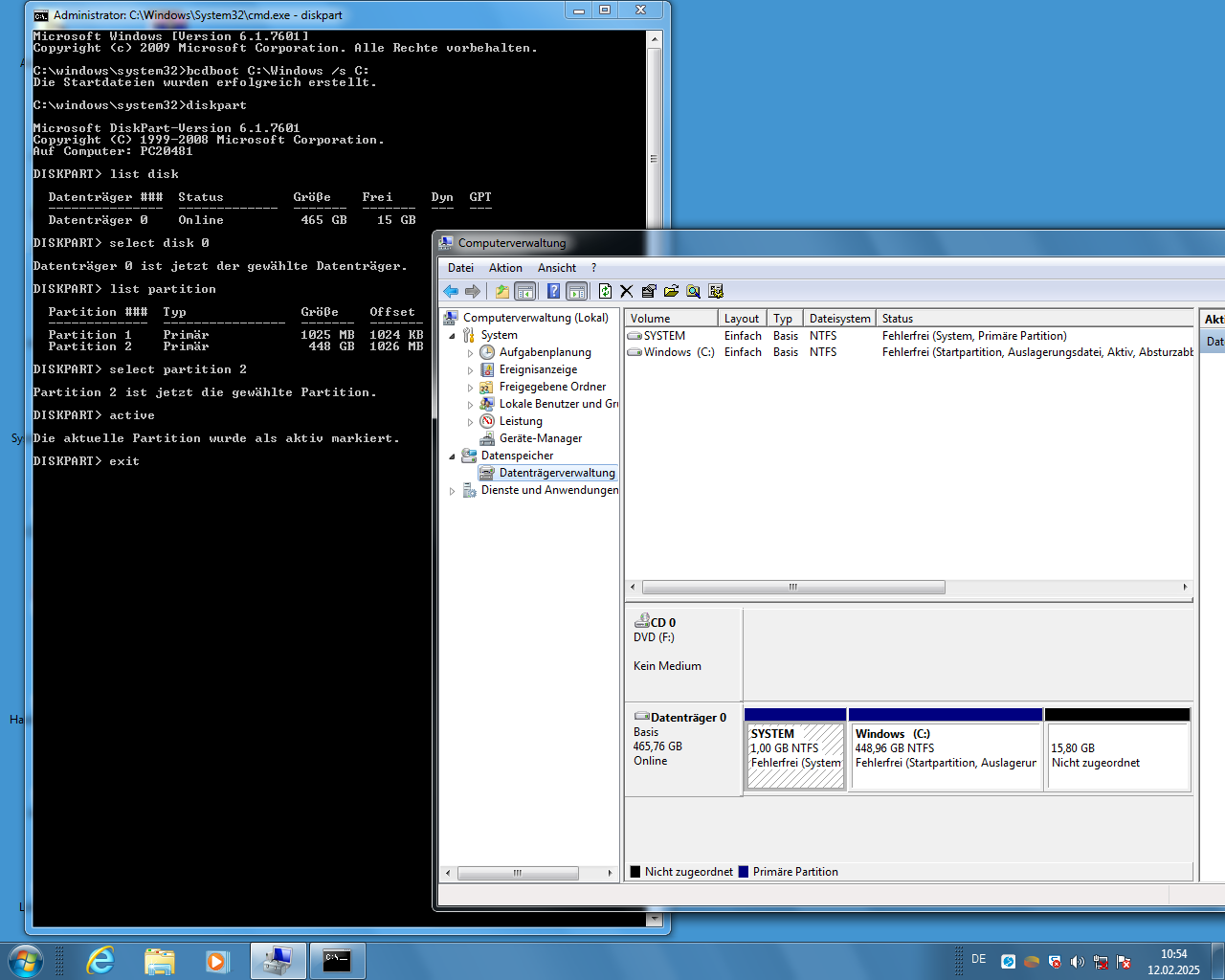Sort by the Status column header
This screenshot has width=1225, height=980.
coord(1035,319)
